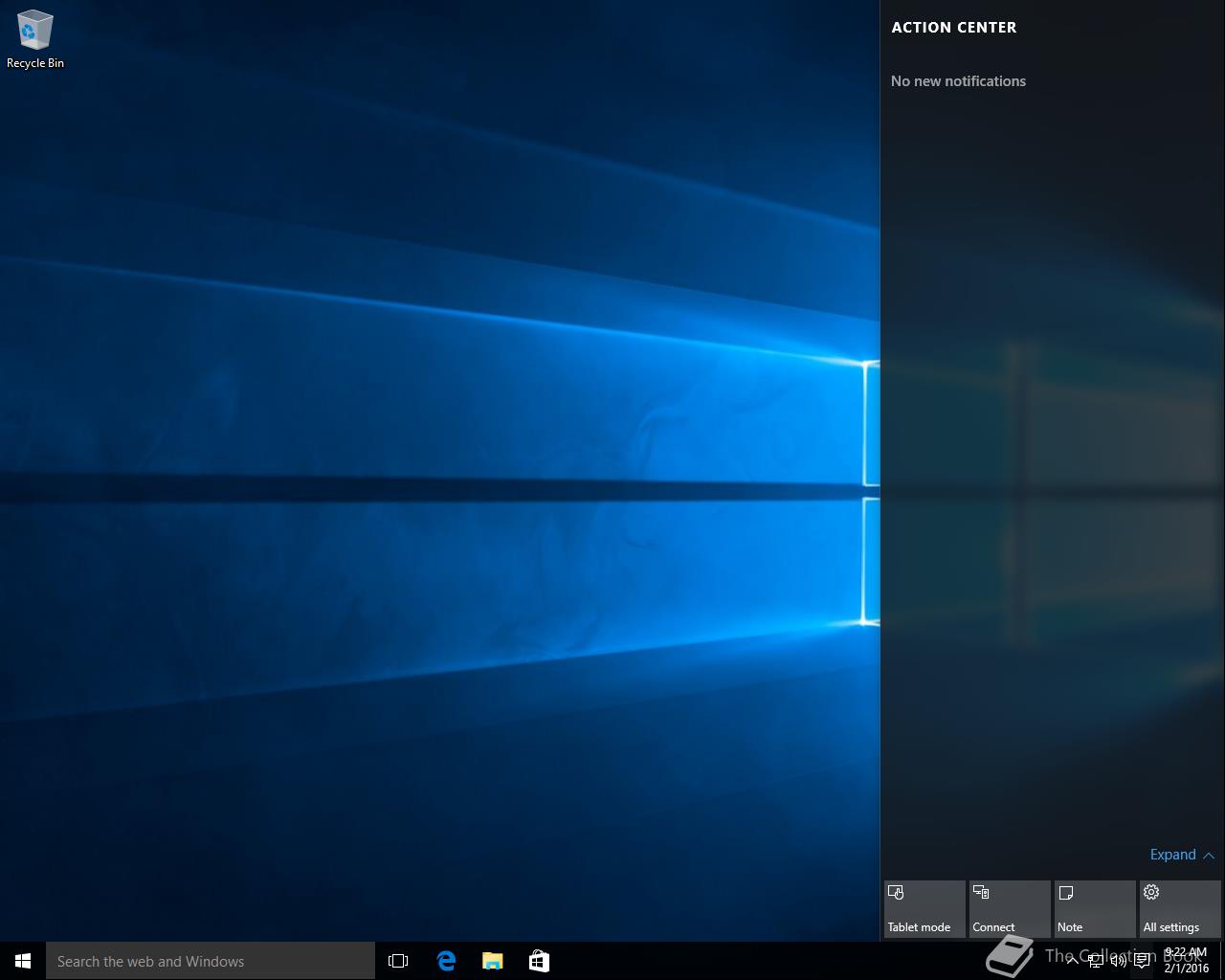1225x980 pixels.
Task: Open the Windows Start menu
Action: pos(23,961)
